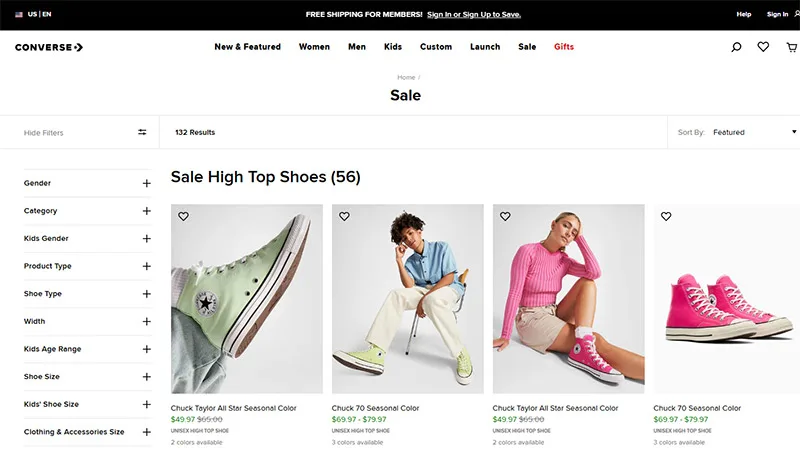Favorite the pink Chuck 70 pair
This screenshot has width=800, height=449.
(x=666, y=216)
